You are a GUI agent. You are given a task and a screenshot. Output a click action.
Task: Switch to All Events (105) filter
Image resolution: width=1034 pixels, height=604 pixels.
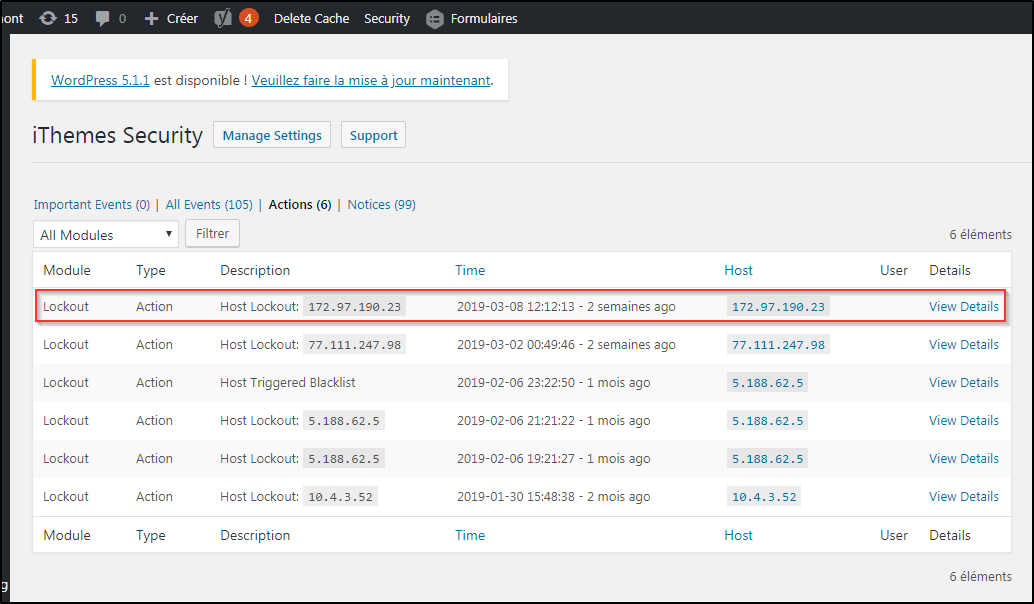pyautogui.click(x=209, y=204)
